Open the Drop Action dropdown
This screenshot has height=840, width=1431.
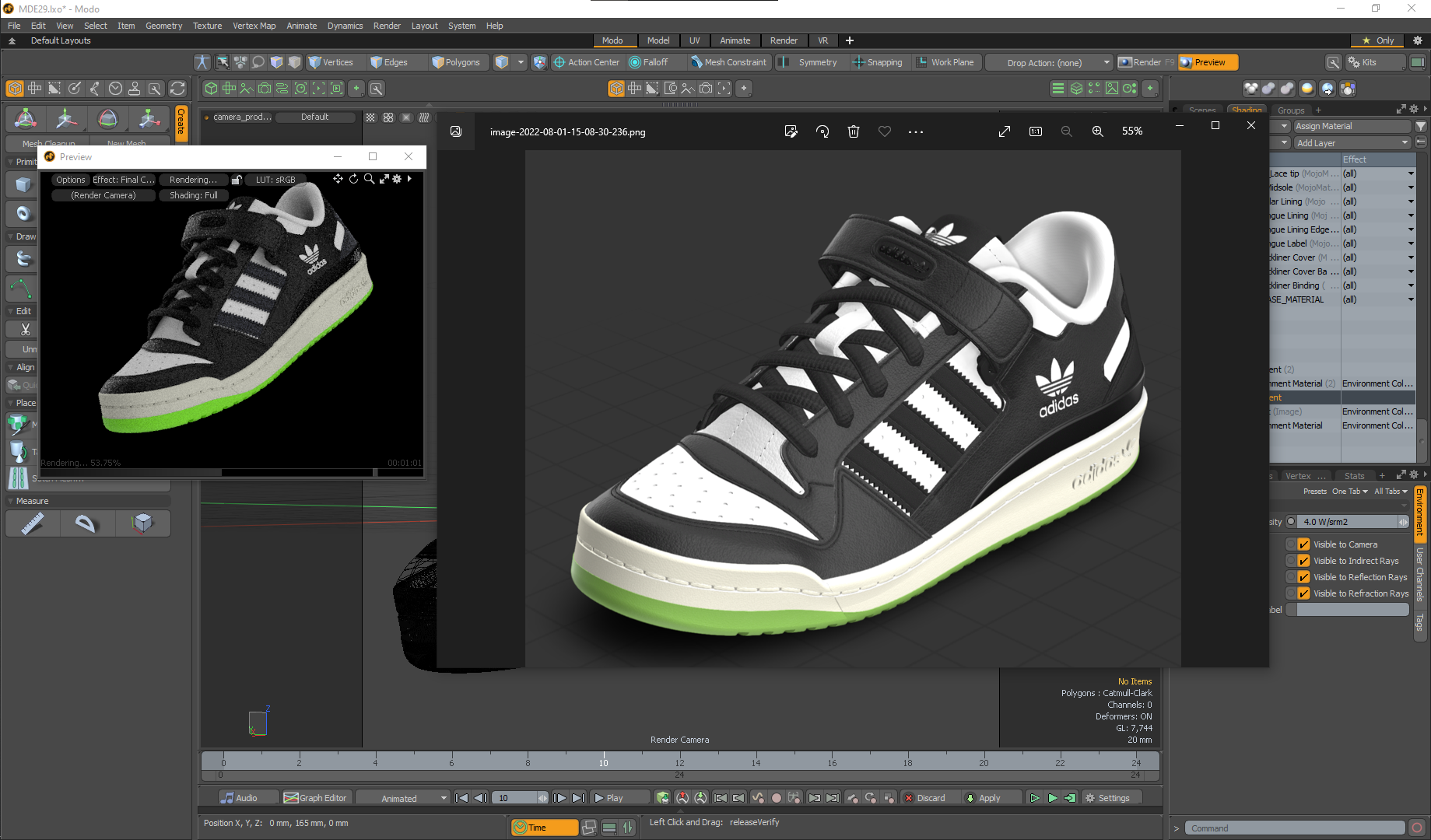click(x=1049, y=62)
